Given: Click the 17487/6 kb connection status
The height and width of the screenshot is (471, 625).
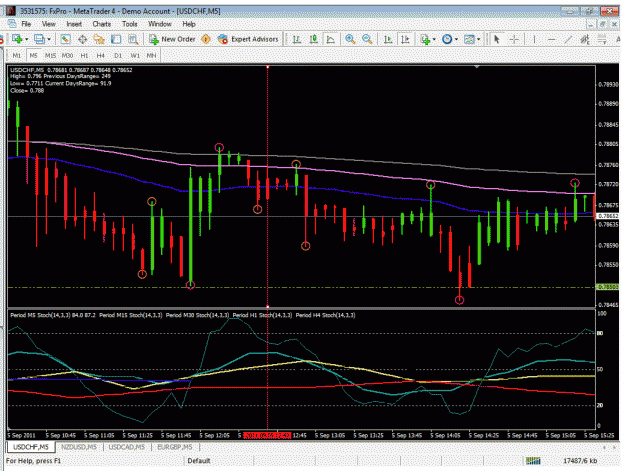Looking at the screenshot, I should pos(580,461).
